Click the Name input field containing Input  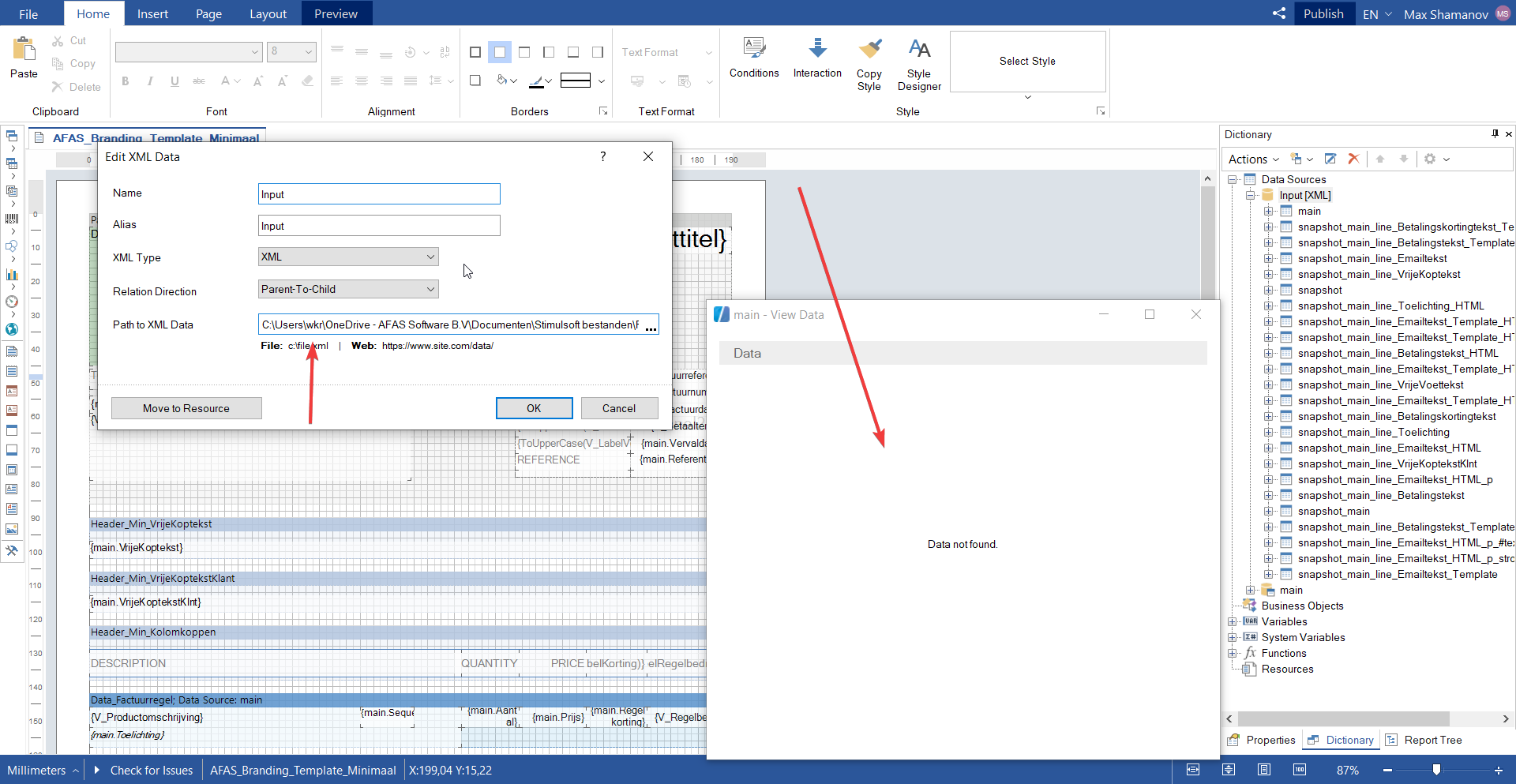click(379, 194)
